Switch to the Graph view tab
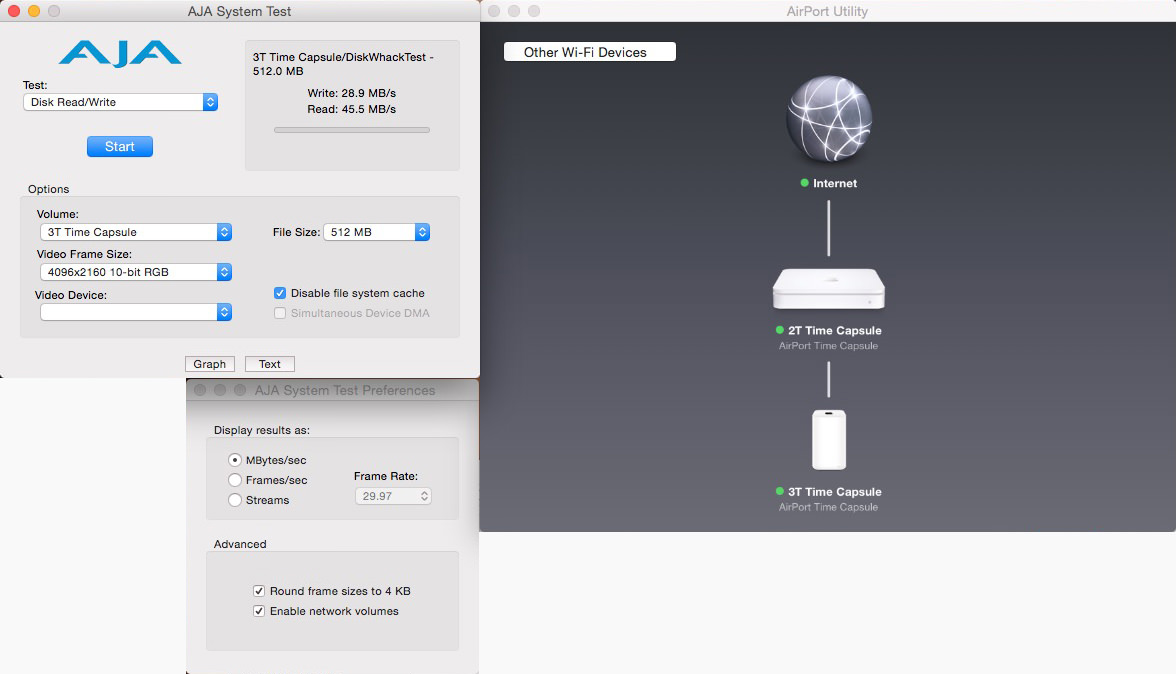The image size is (1176, 674). click(210, 364)
